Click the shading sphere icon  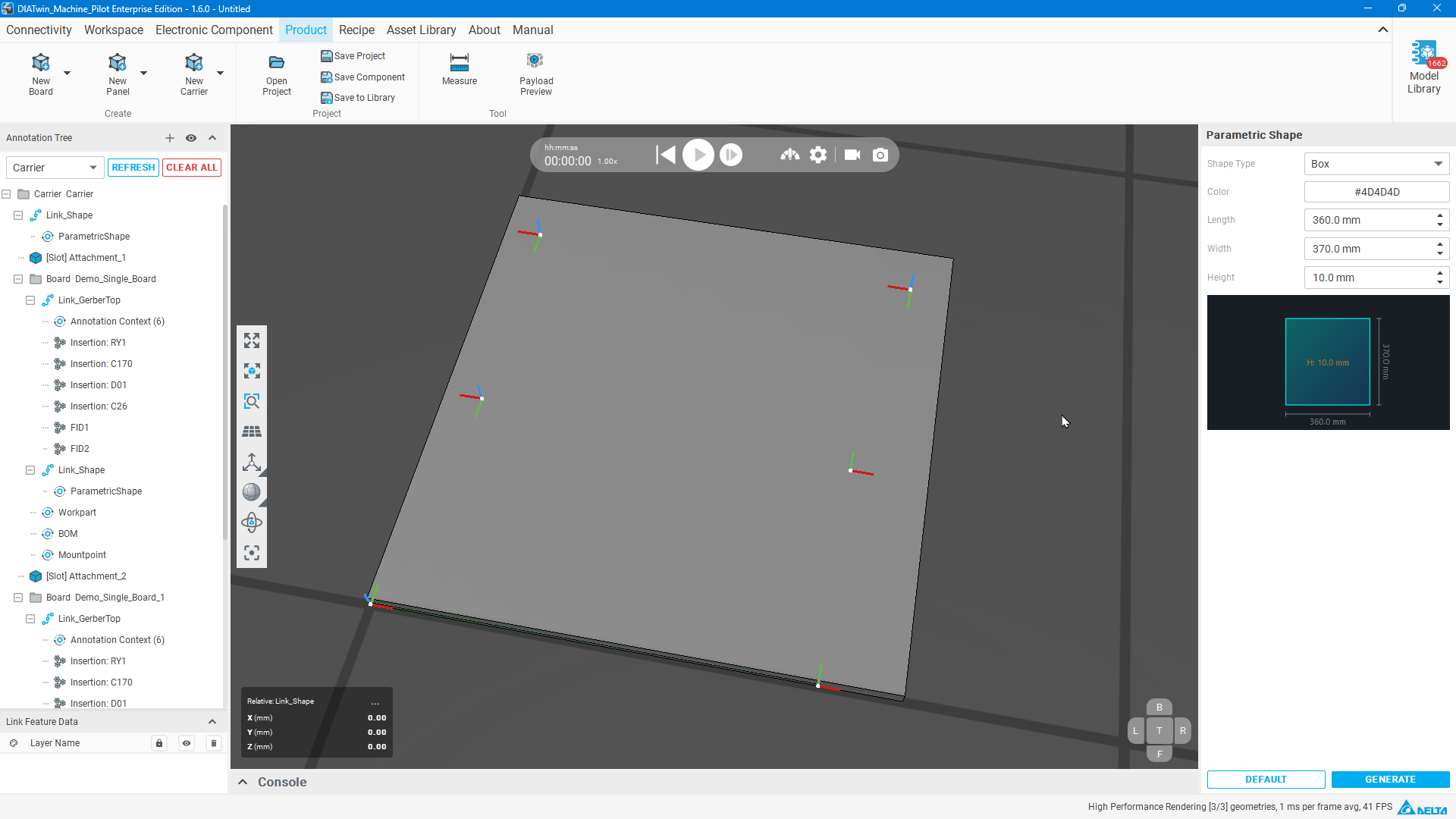pyautogui.click(x=252, y=492)
